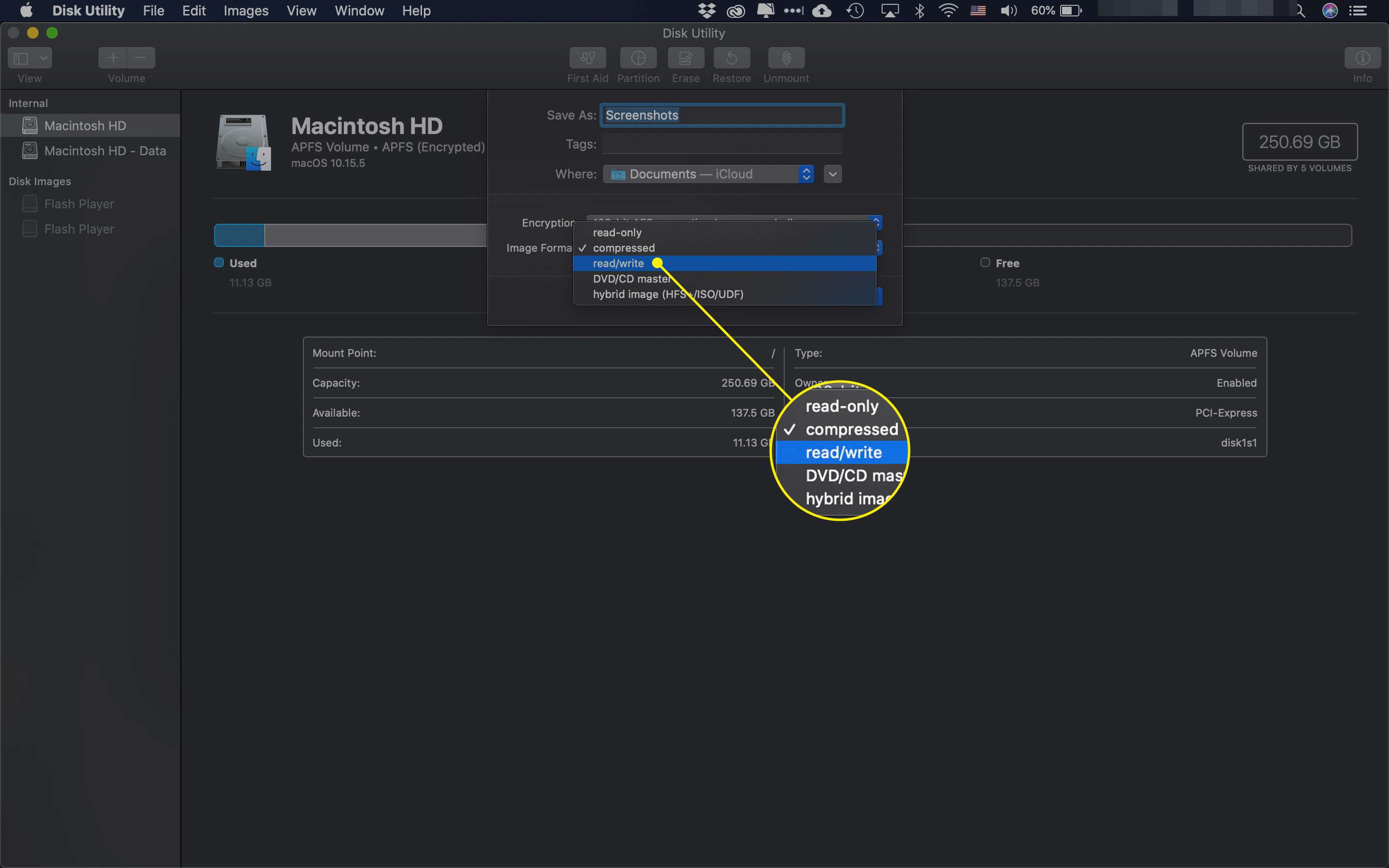The height and width of the screenshot is (868, 1389).
Task: Click the US flag input source icon
Action: coord(978,10)
